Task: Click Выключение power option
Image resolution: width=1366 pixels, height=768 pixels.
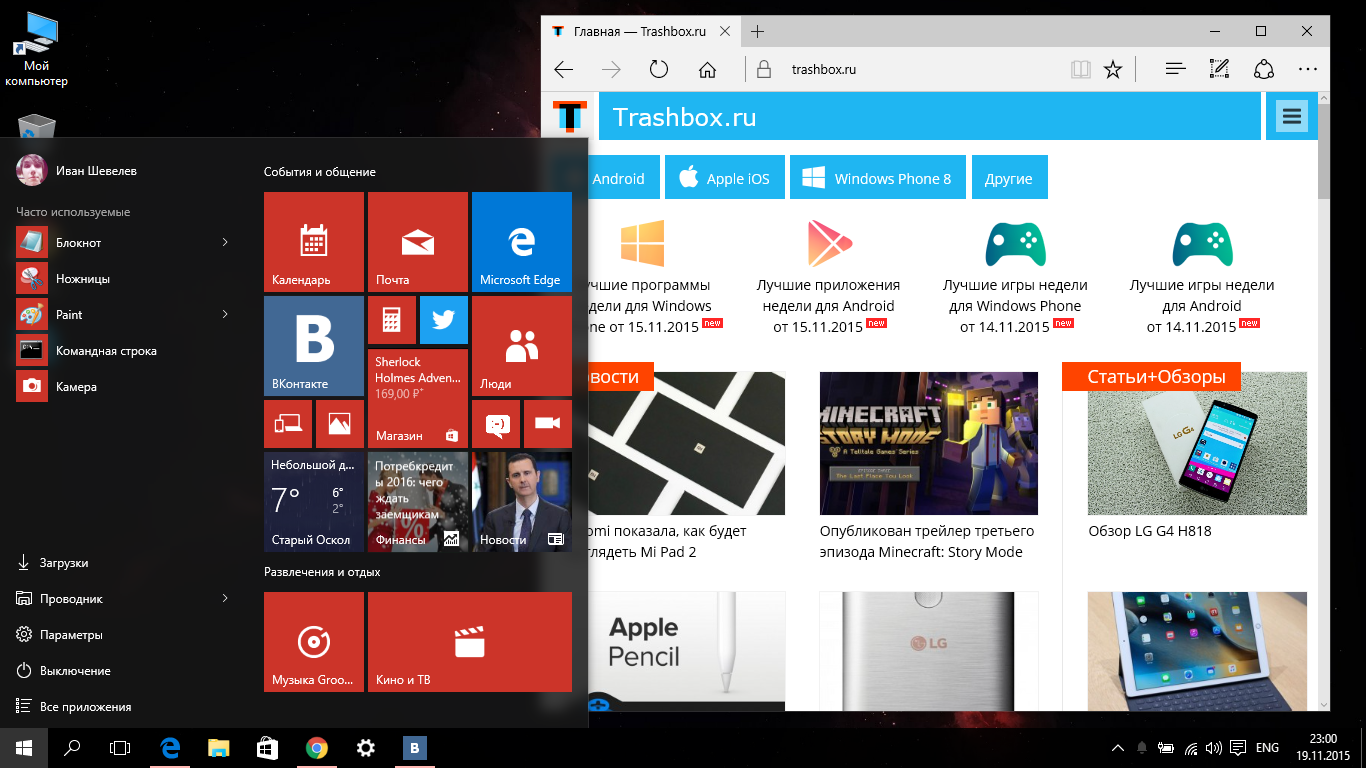Action: (x=124, y=670)
